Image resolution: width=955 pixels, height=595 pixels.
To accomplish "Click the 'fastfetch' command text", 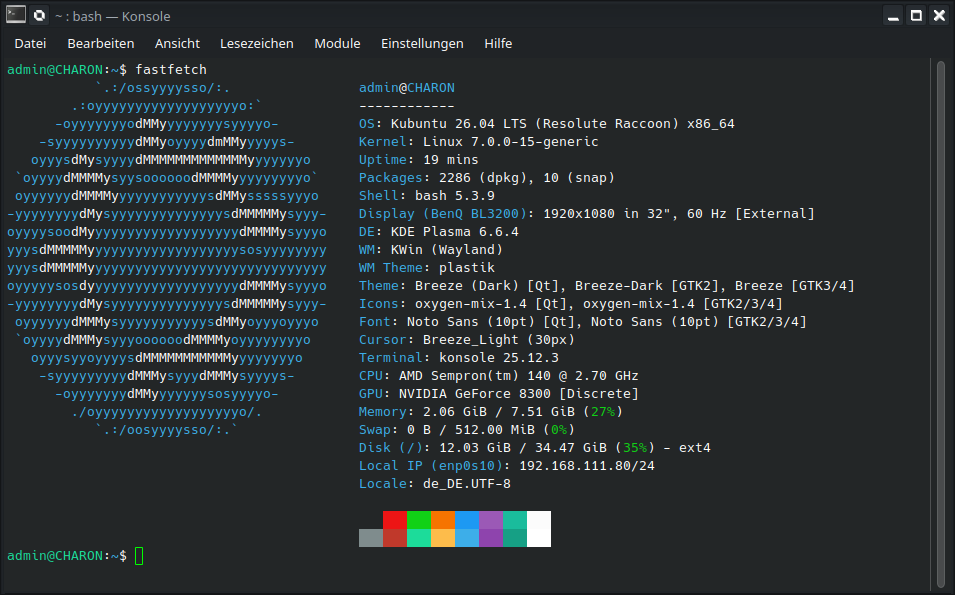I will click(171, 69).
